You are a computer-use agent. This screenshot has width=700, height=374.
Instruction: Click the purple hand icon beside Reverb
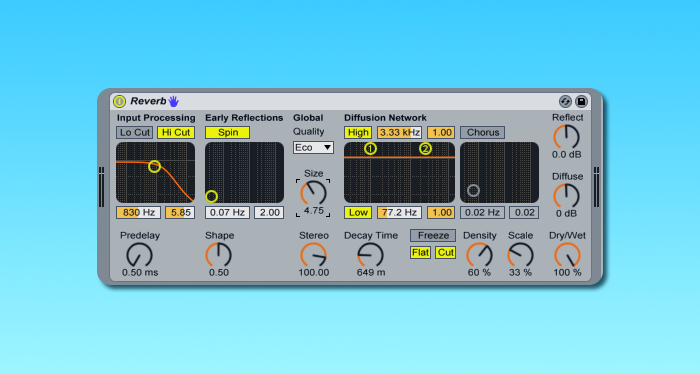174,101
